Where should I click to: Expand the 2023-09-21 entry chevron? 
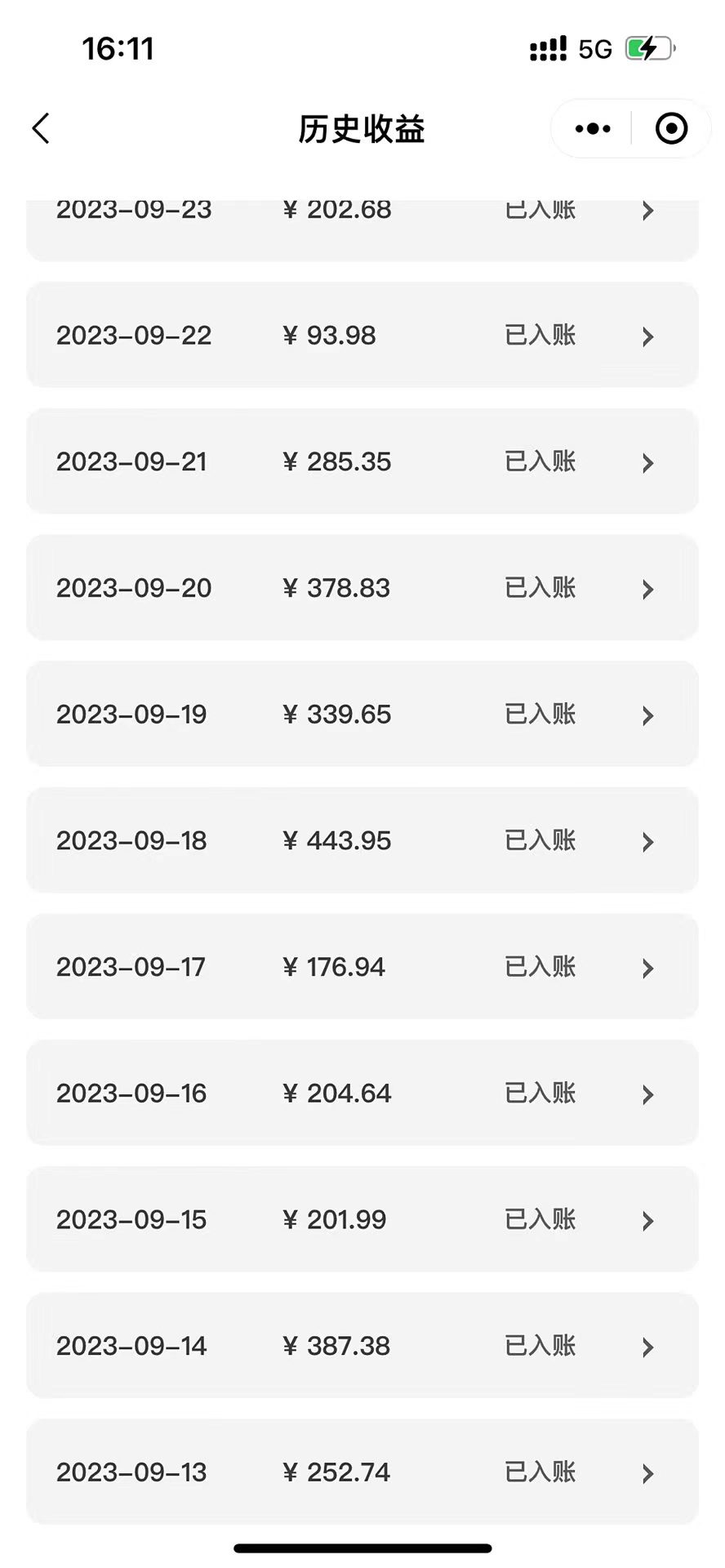pos(647,463)
